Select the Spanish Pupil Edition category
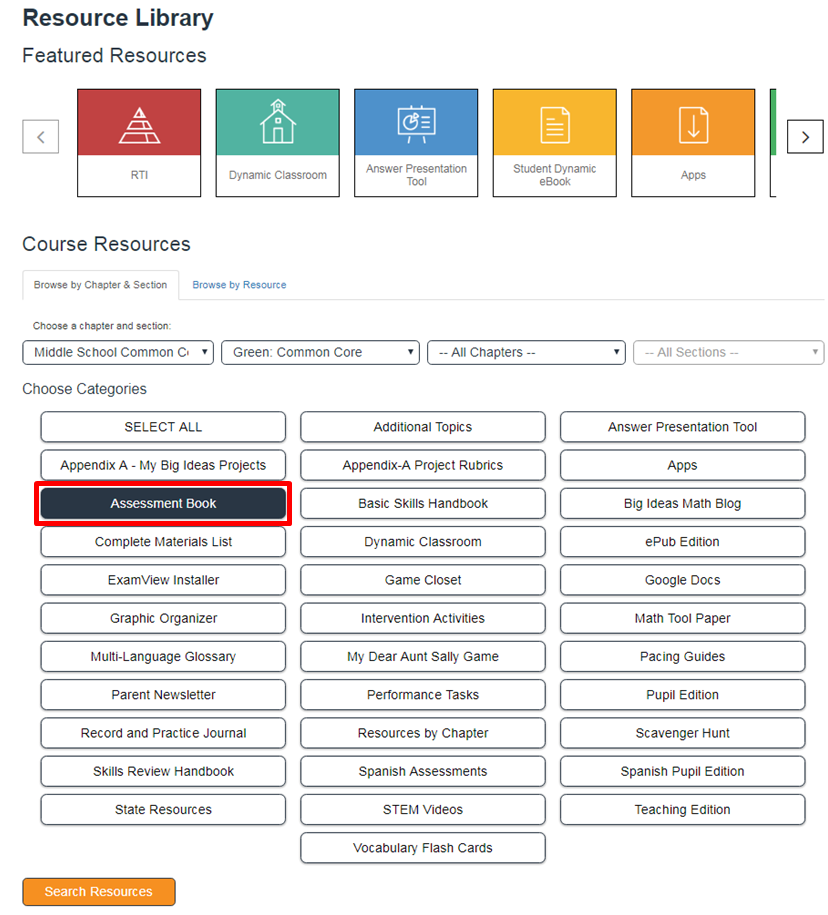This screenshot has height=915, width=828. 683,771
